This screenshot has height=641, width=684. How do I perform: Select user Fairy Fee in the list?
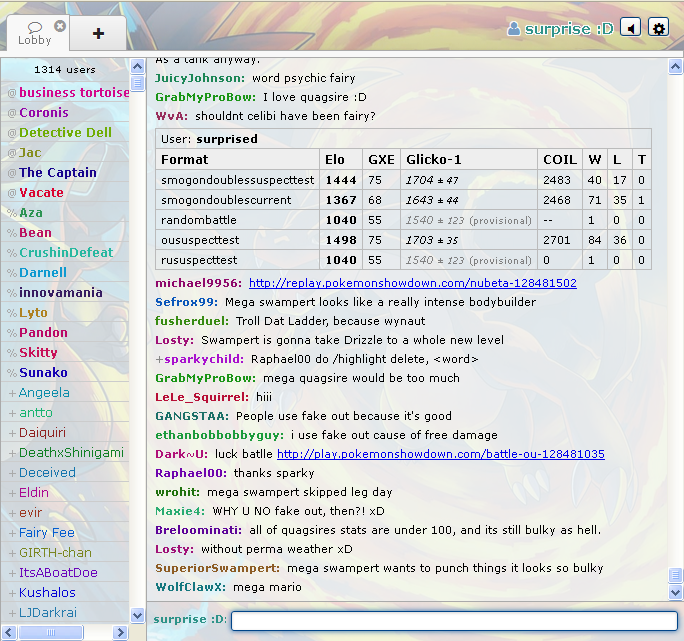65,533
